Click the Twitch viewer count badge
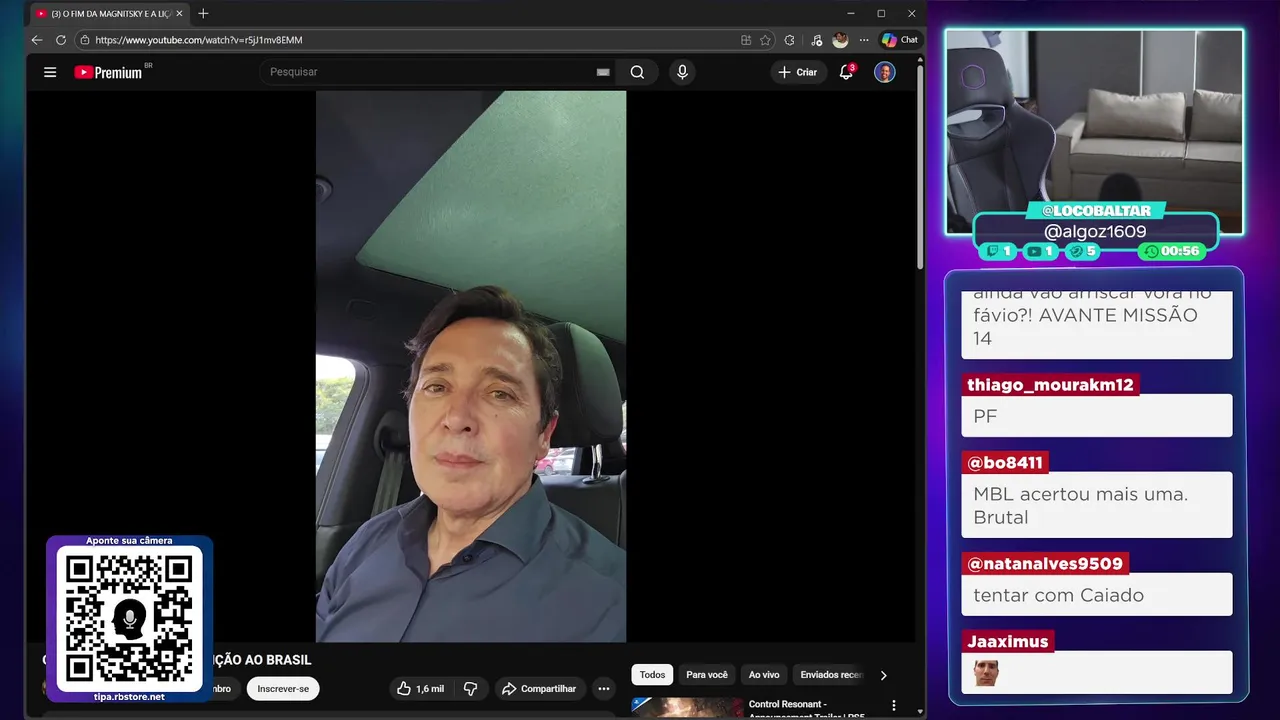Image resolution: width=1280 pixels, height=720 pixels. pos(998,251)
